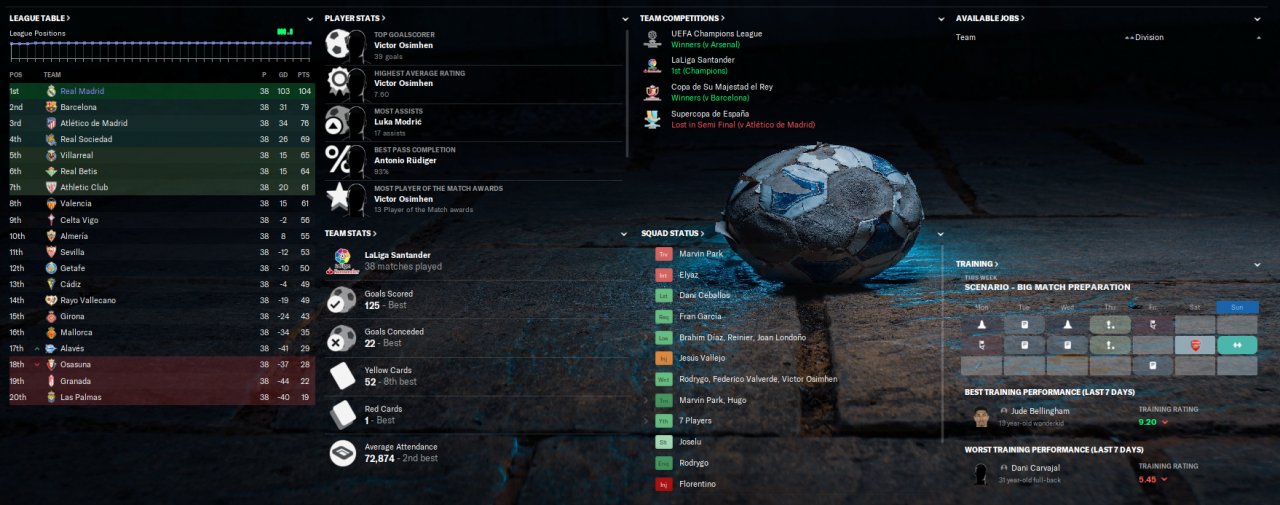Click the Average Attendance stadium icon
This screenshot has width=1280, height=505.
pos(343,453)
